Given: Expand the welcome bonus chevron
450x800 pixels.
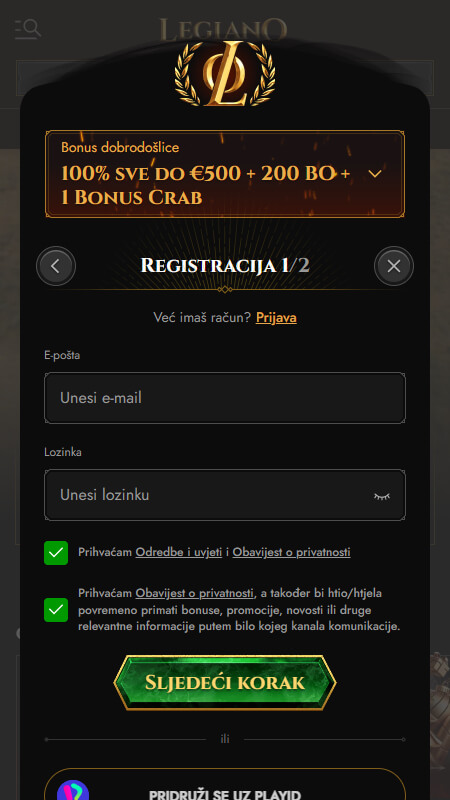Looking at the screenshot, I should [375, 174].
